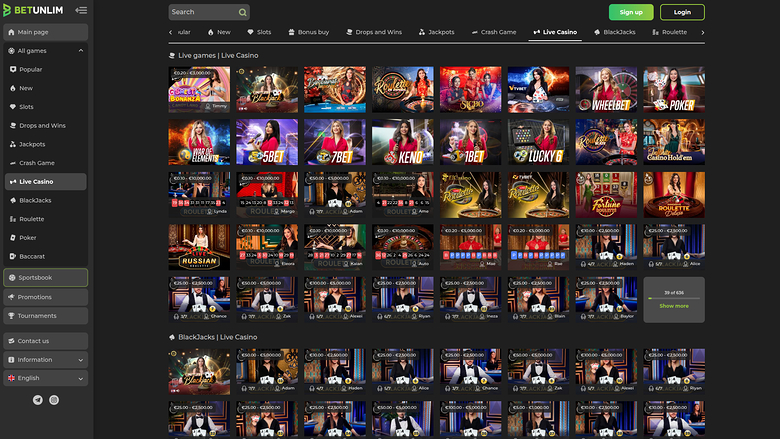Open Telegram via the sidebar icon
780x439 pixels.
(38, 400)
